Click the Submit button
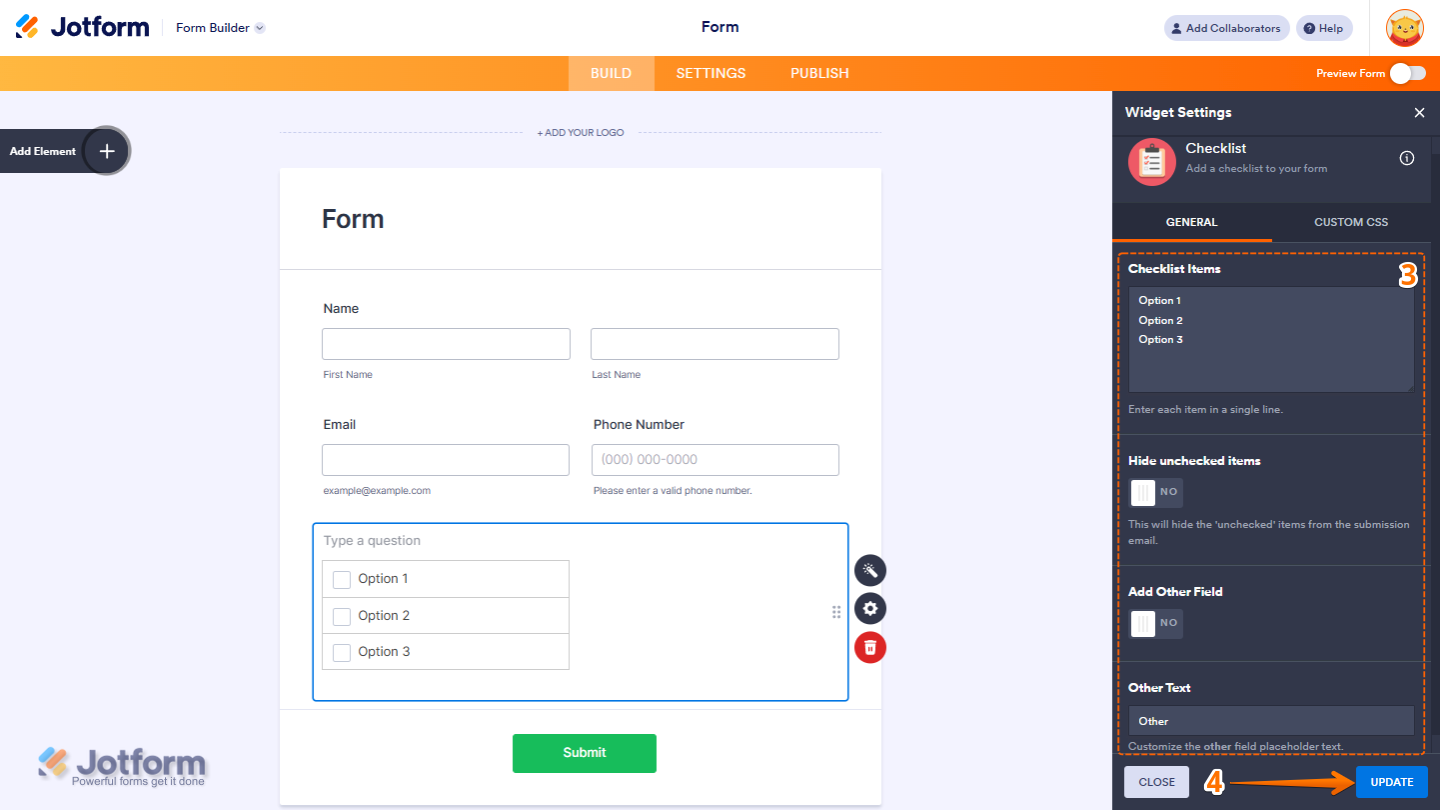Image resolution: width=1440 pixels, height=810 pixels. tap(584, 753)
